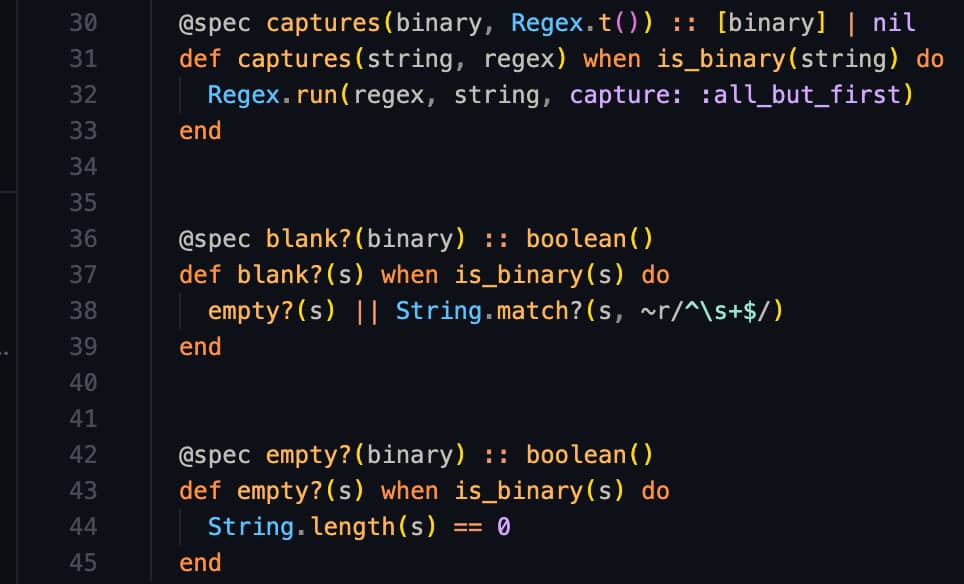Click the "regex" parameter on line 31
Screen dimensions: 964x584
520,60
